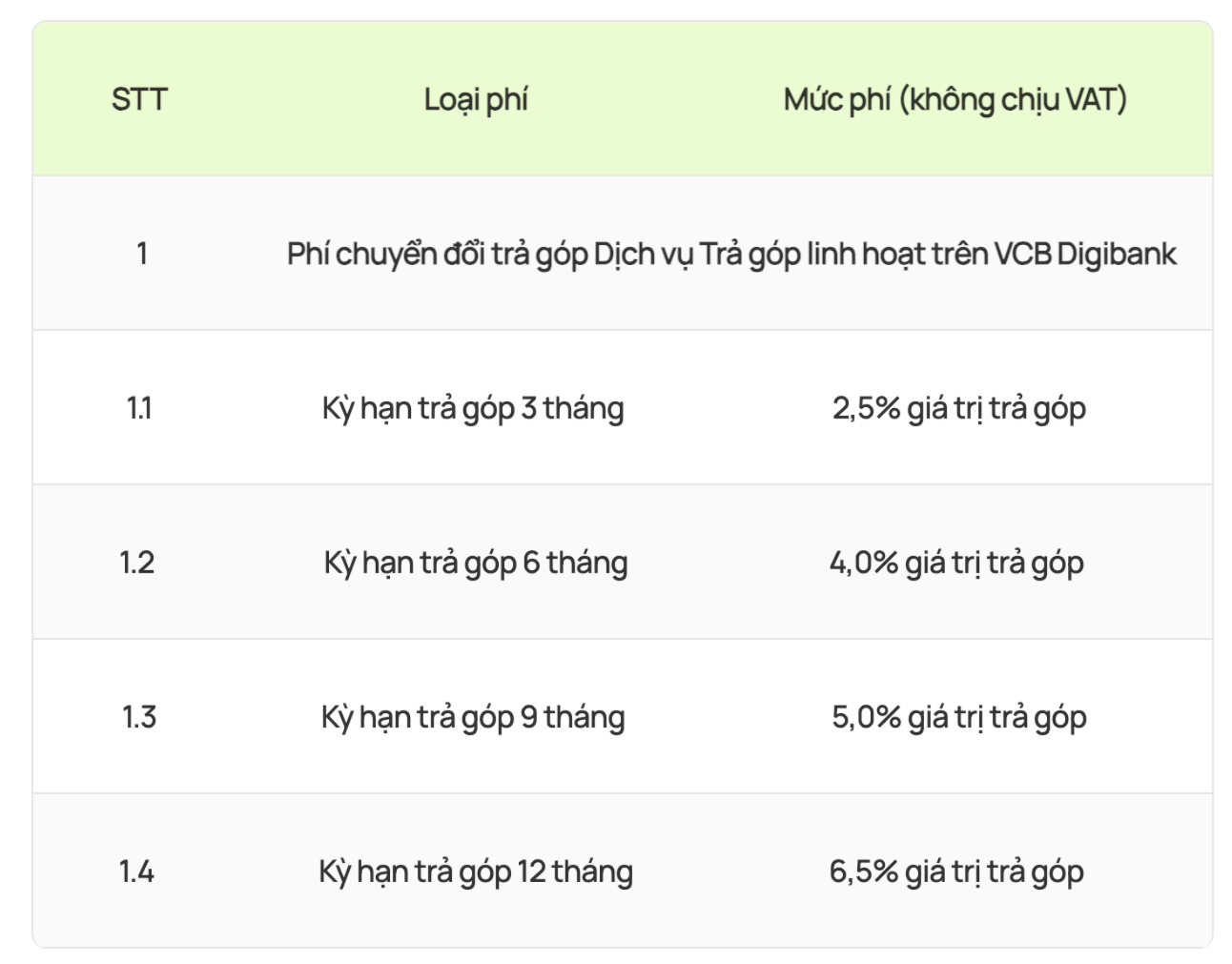Click 'Kỳ hạn trả góp 3 tháng' cell

pyautogui.click(x=473, y=408)
